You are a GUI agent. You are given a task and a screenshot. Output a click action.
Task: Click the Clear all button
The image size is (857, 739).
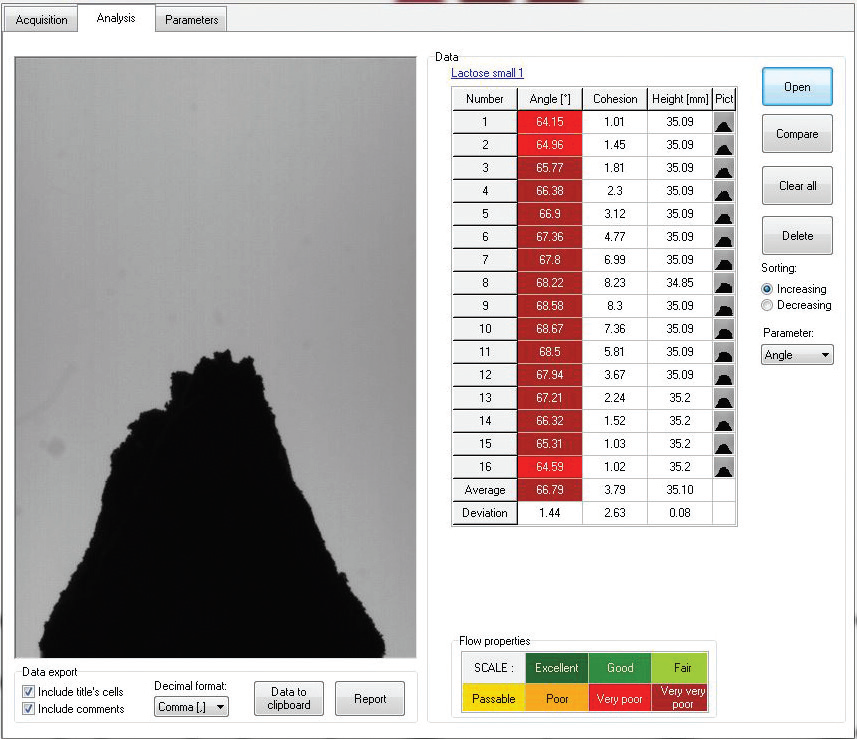coord(797,186)
